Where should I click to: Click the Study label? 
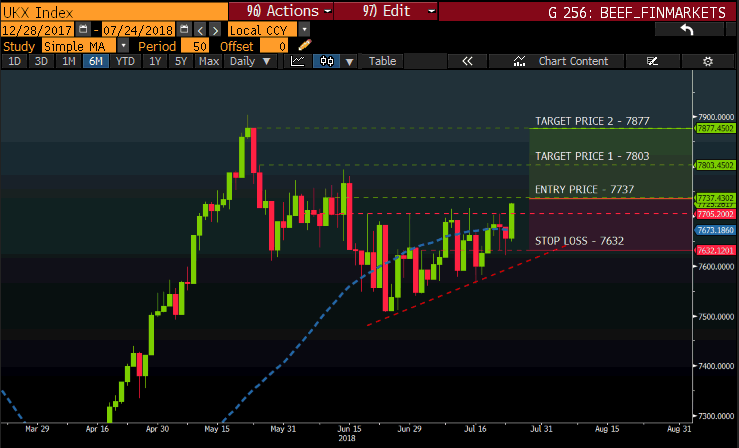pos(19,46)
